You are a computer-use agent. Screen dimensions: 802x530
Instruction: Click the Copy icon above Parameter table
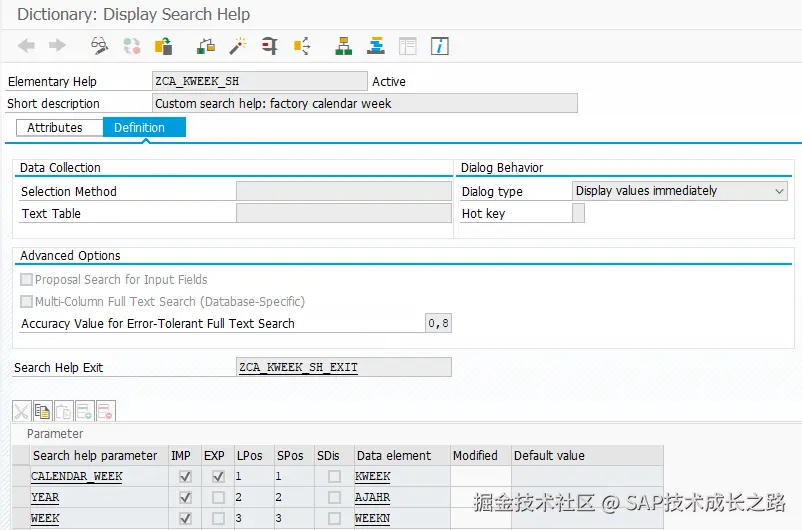(x=42, y=411)
